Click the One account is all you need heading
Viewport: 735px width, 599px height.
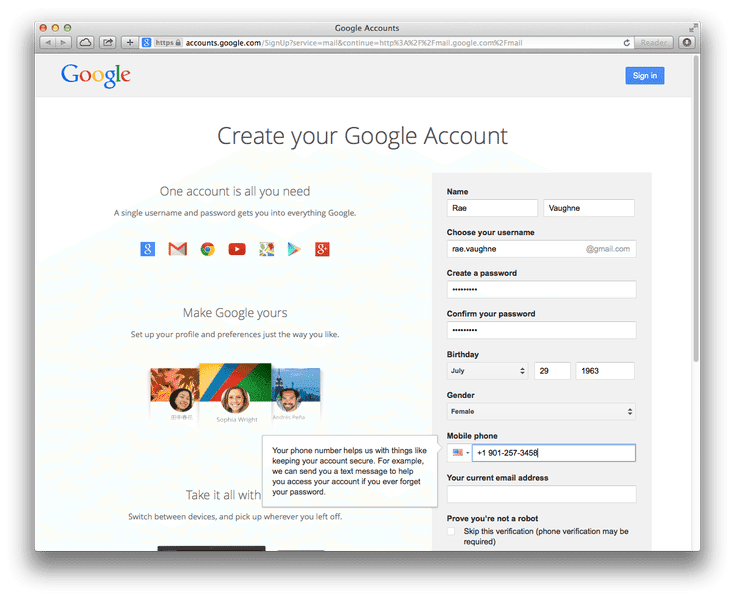click(x=235, y=191)
